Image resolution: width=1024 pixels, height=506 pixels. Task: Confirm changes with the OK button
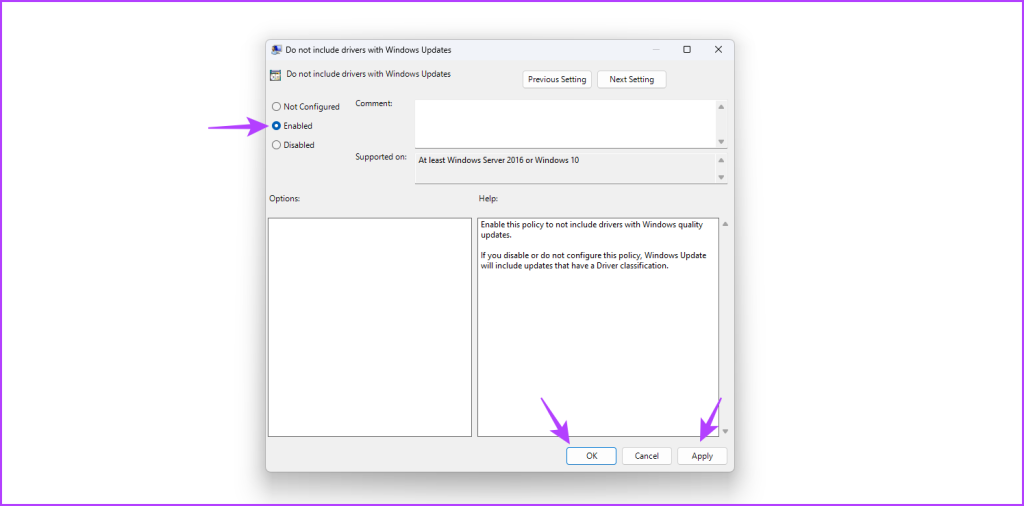(591, 456)
